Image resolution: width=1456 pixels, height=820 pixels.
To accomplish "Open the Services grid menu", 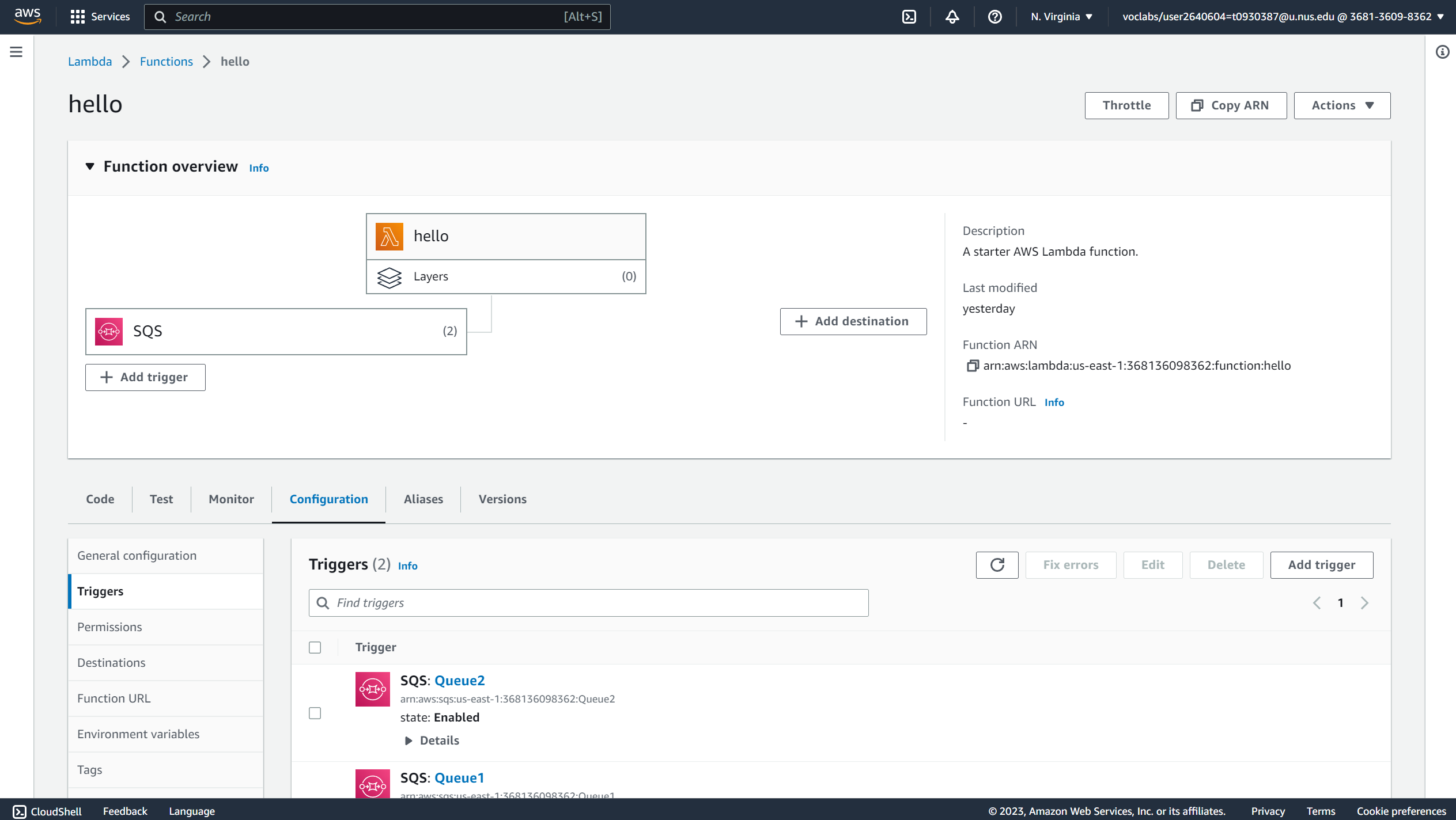I will [100, 17].
